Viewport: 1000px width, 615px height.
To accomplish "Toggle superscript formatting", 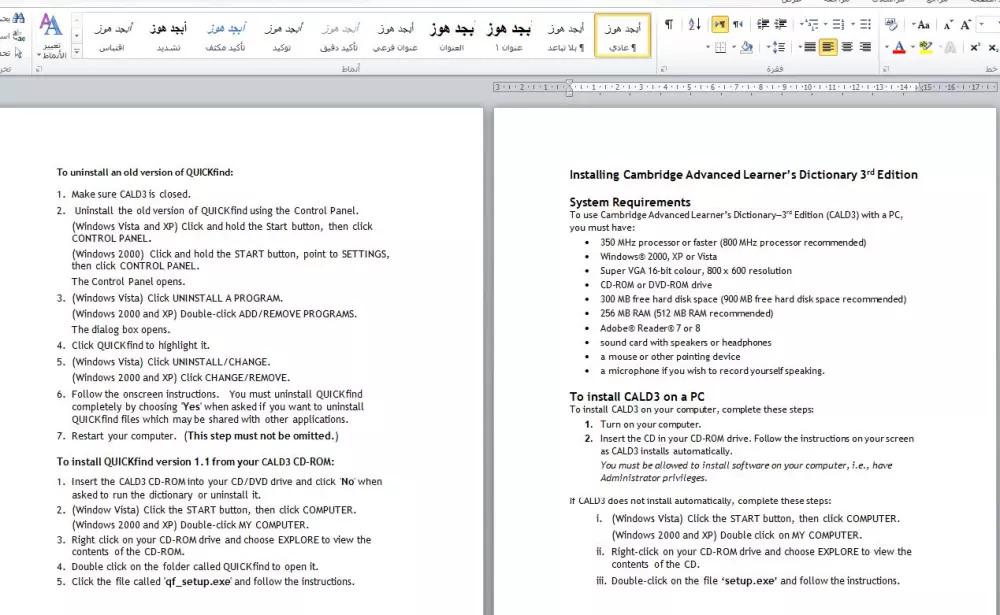I will click(x=974, y=47).
